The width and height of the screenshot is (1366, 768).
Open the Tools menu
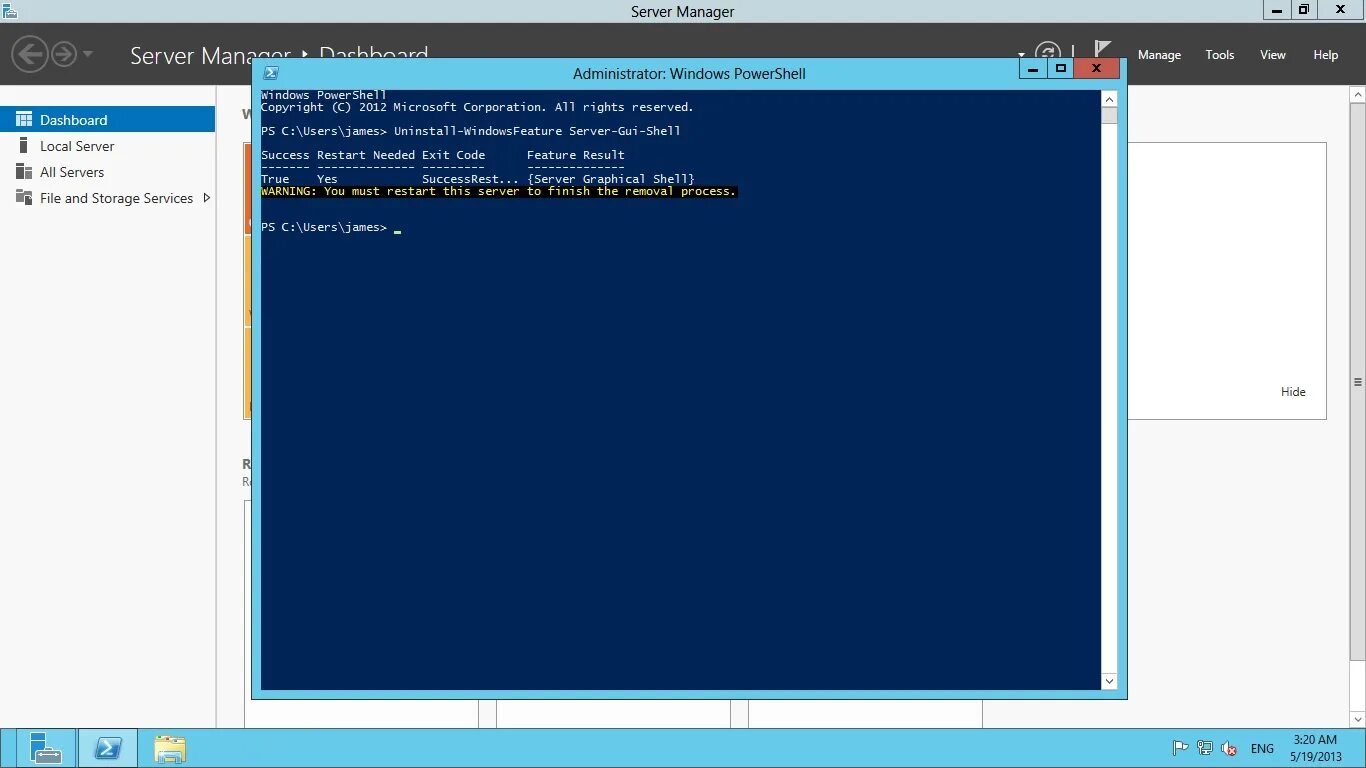1219,55
